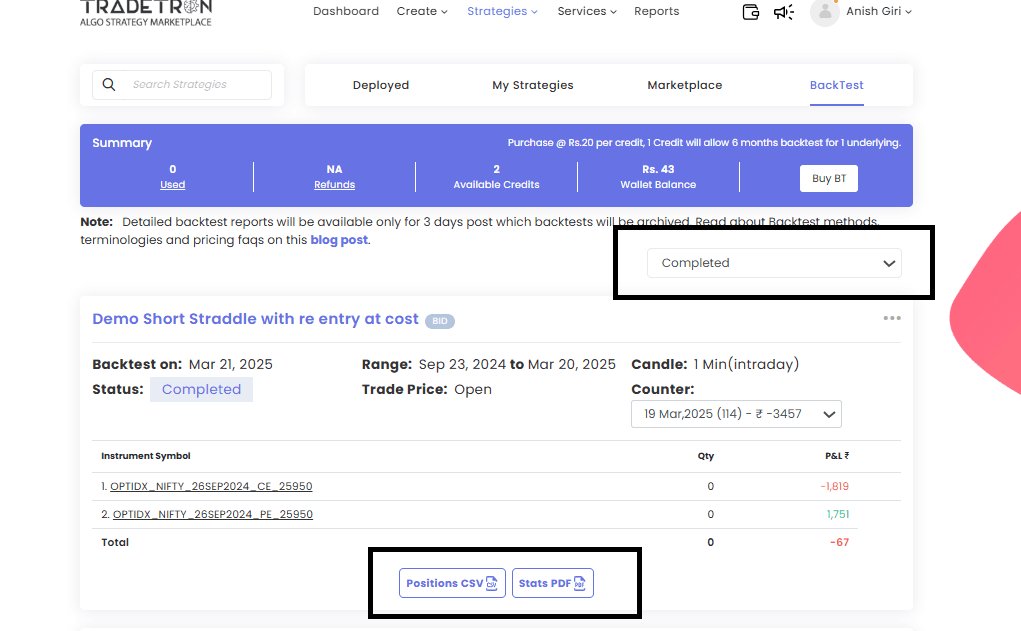The image size is (1021, 631).
Task: Expand the Anish Giri account menu
Action: click(x=878, y=12)
